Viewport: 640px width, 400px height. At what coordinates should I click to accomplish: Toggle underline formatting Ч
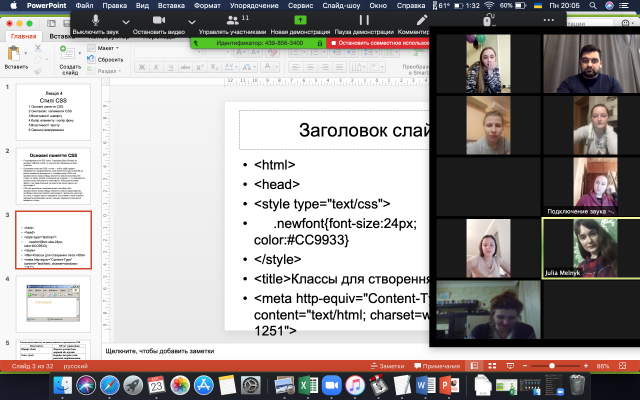tap(171, 67)
